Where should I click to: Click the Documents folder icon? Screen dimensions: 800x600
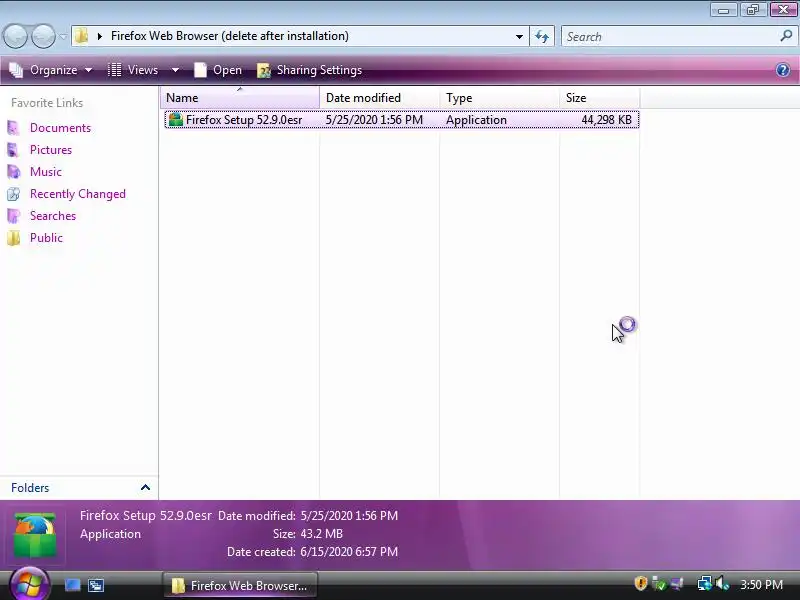click(x=14, y=128)
